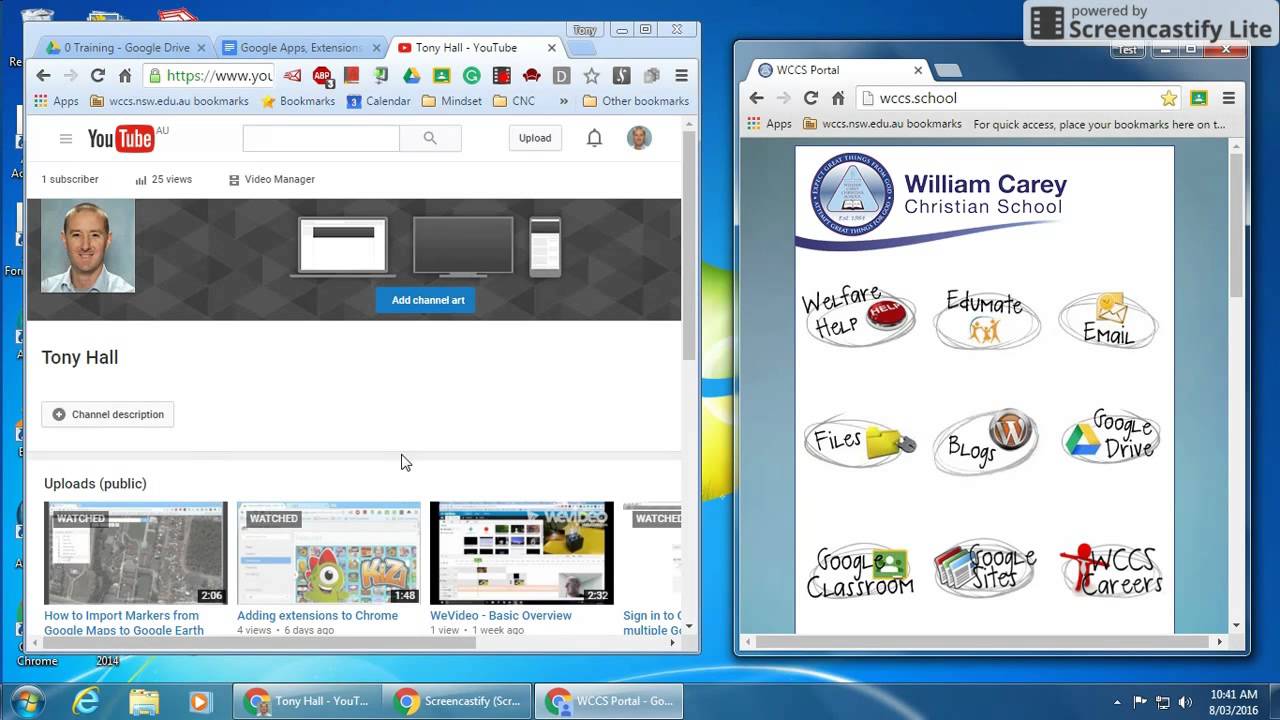This screenshot has width=1280, height=720.
Task: Click the back arrow in YouTube window
Action: point(43,75)
